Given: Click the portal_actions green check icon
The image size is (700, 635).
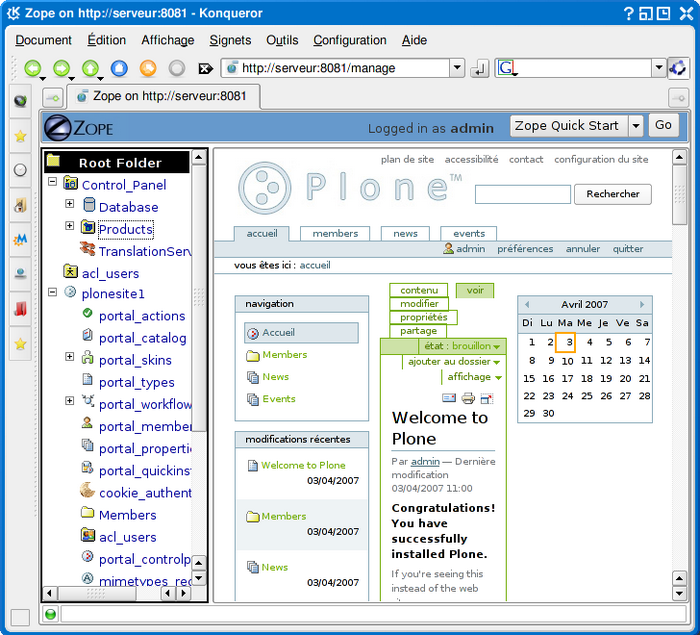Looking at the screenshot, I should point(88,313).
